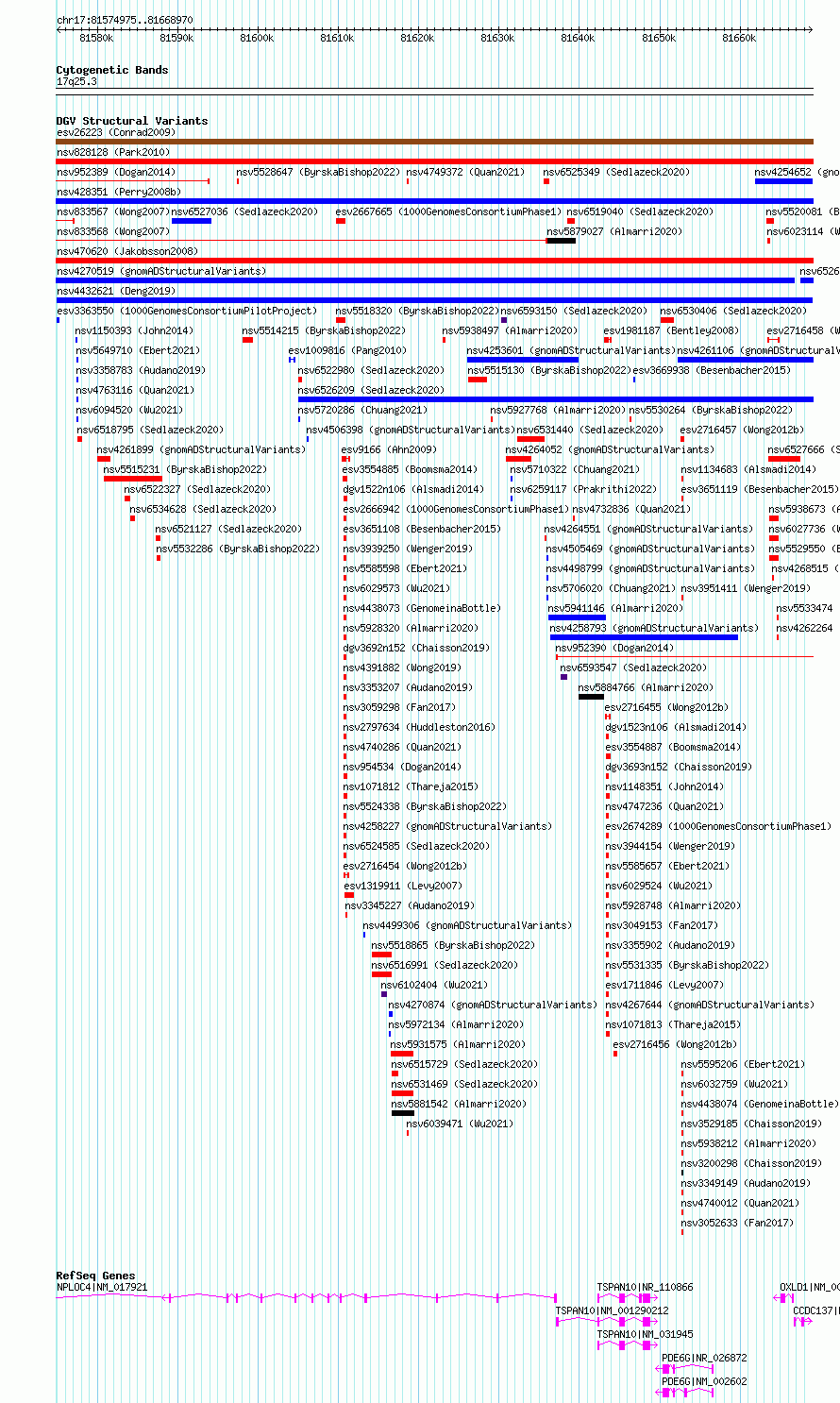Open esv3363550 (1000GenomesConsortiumPilotProject) variant
Screen dimensions: 840x1403
click(187, 311)
